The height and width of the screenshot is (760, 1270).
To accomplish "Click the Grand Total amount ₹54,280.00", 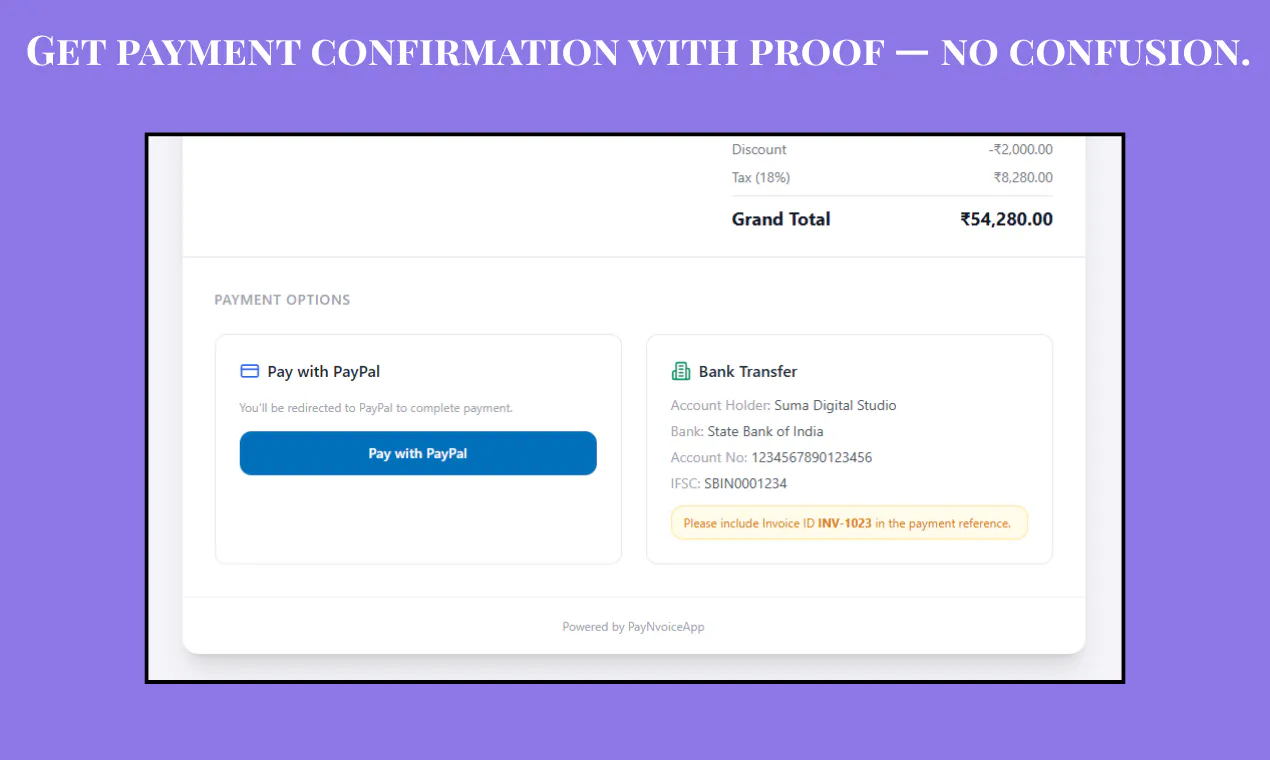I will 1006,219.
